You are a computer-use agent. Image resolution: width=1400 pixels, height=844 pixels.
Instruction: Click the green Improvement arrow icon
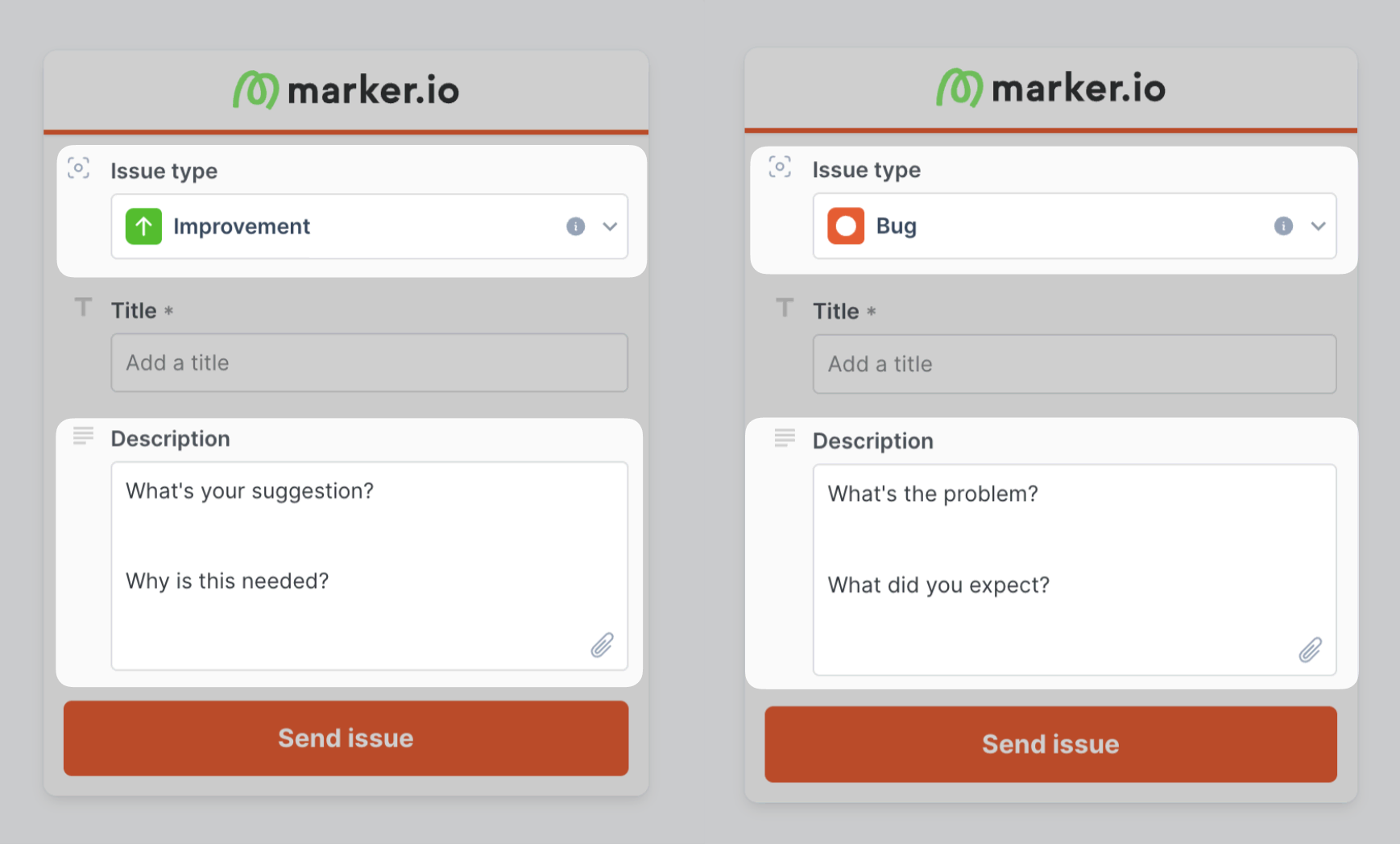[x=143, y=226]
